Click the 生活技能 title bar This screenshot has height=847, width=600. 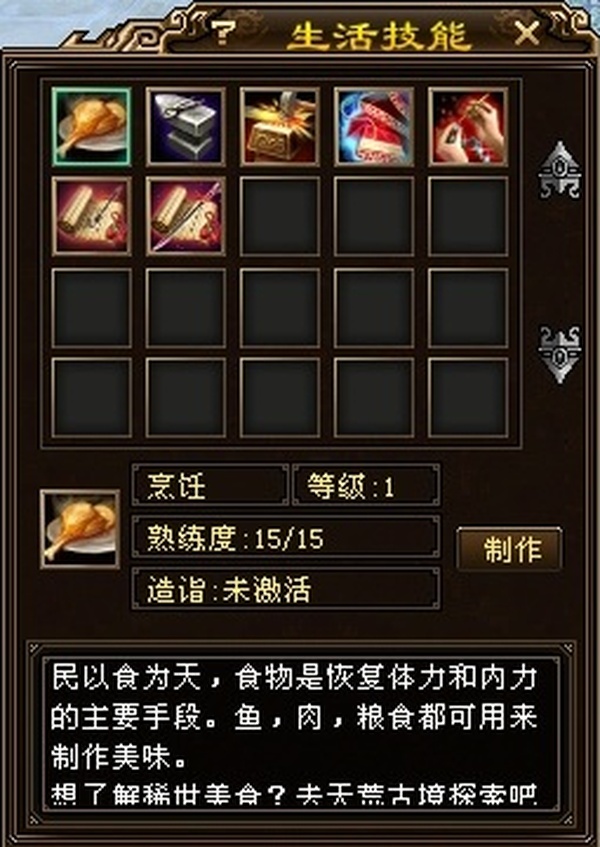378,35
